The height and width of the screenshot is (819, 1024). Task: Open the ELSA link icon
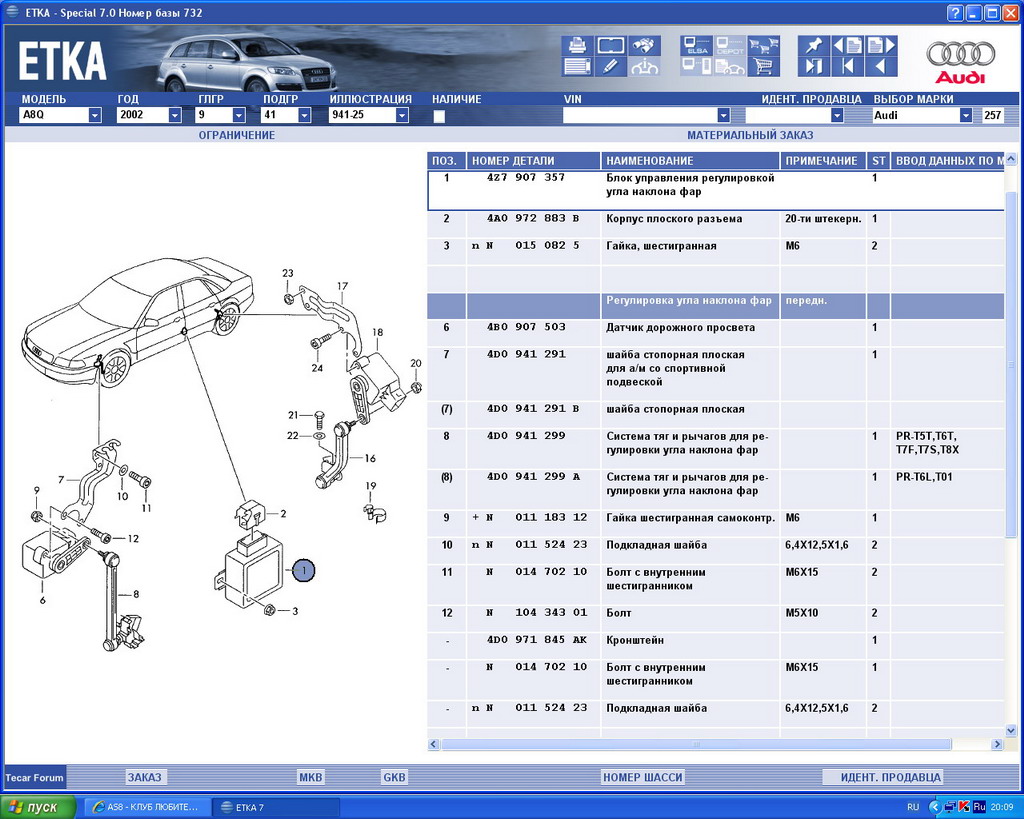696,46
